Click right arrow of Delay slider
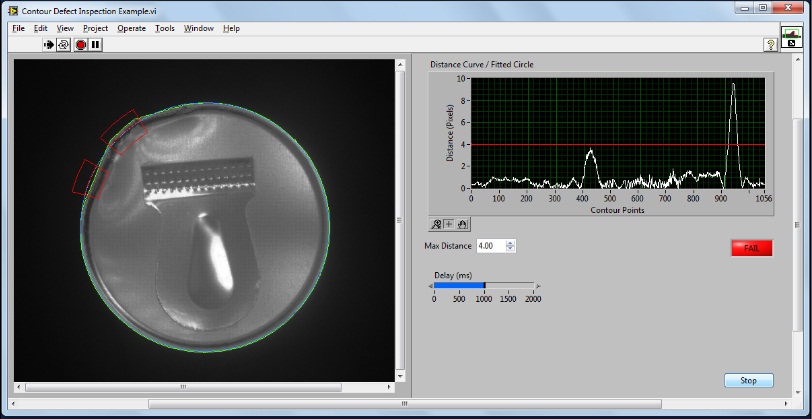This screenshot has height=419, width=812. 538,285
